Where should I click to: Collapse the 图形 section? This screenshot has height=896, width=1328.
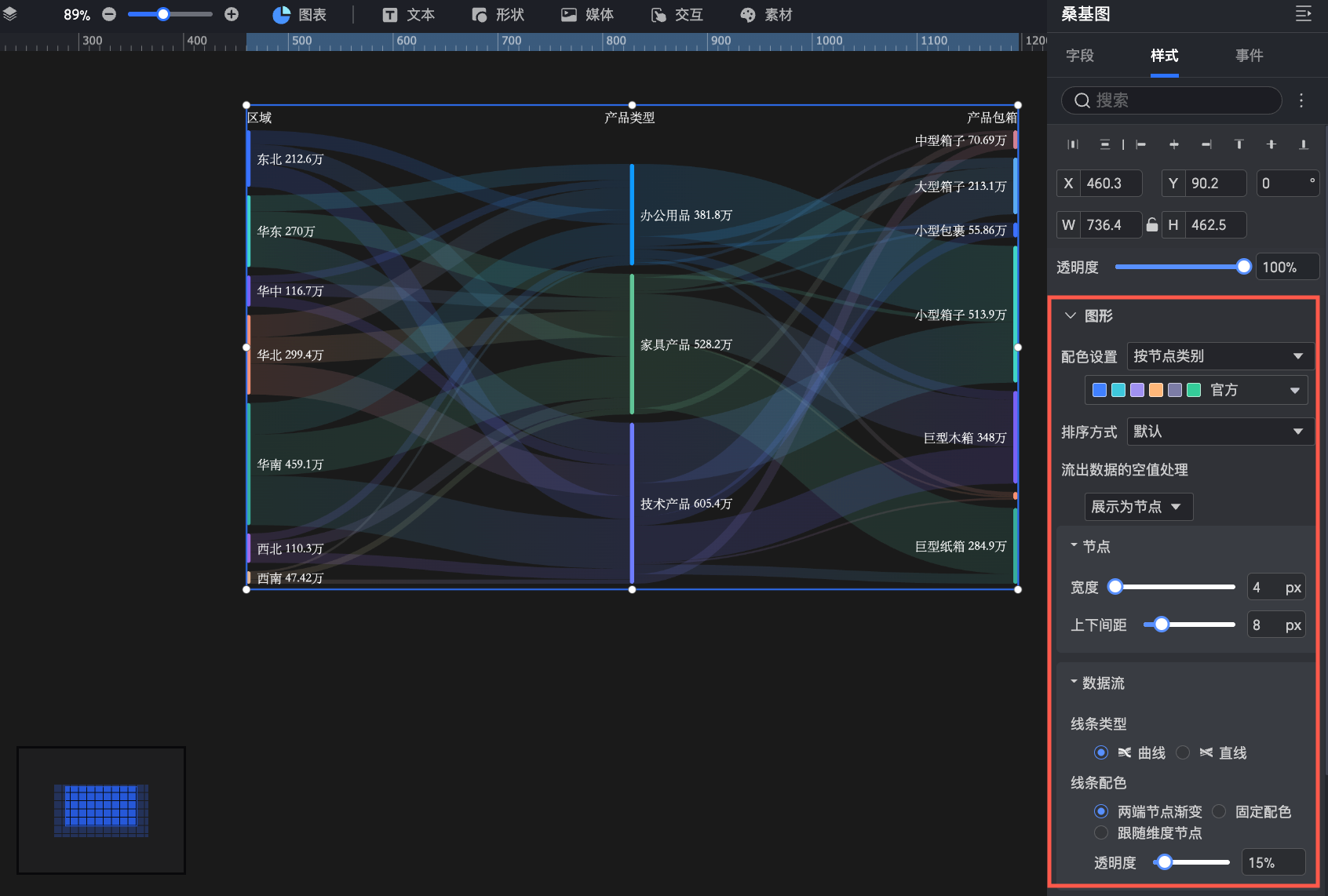tap(1070, 315)
